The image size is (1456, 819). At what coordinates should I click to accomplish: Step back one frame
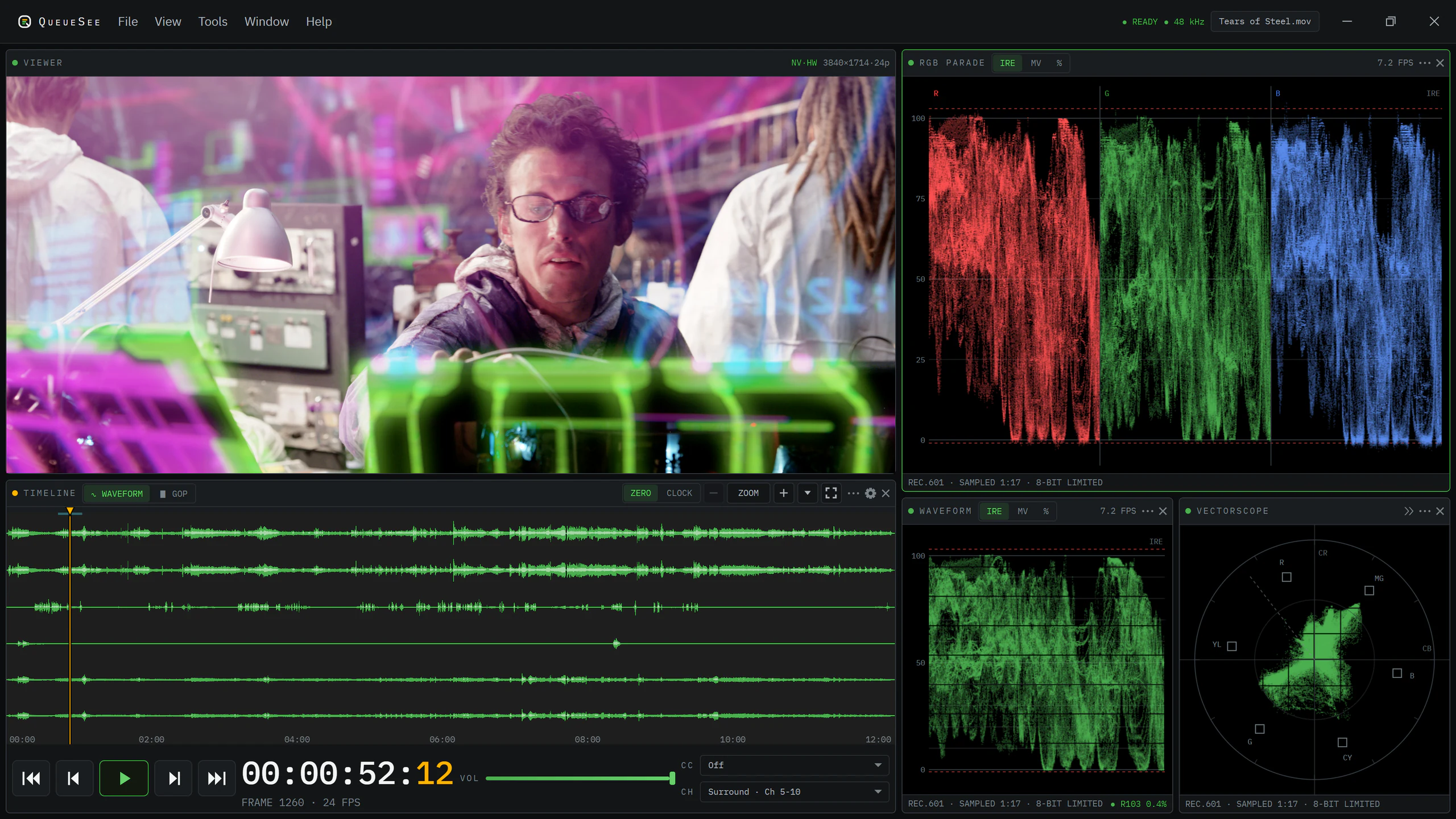[x=74, y=778]
